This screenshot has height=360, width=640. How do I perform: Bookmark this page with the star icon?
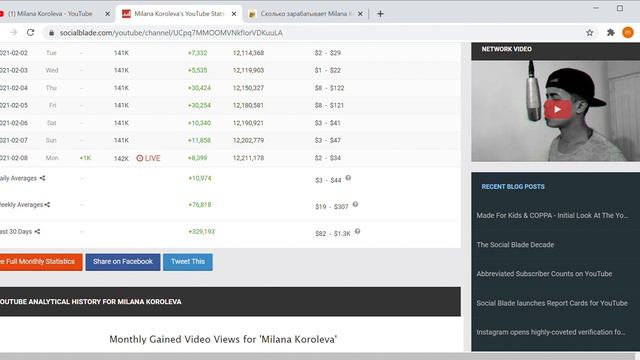[589, 33]
